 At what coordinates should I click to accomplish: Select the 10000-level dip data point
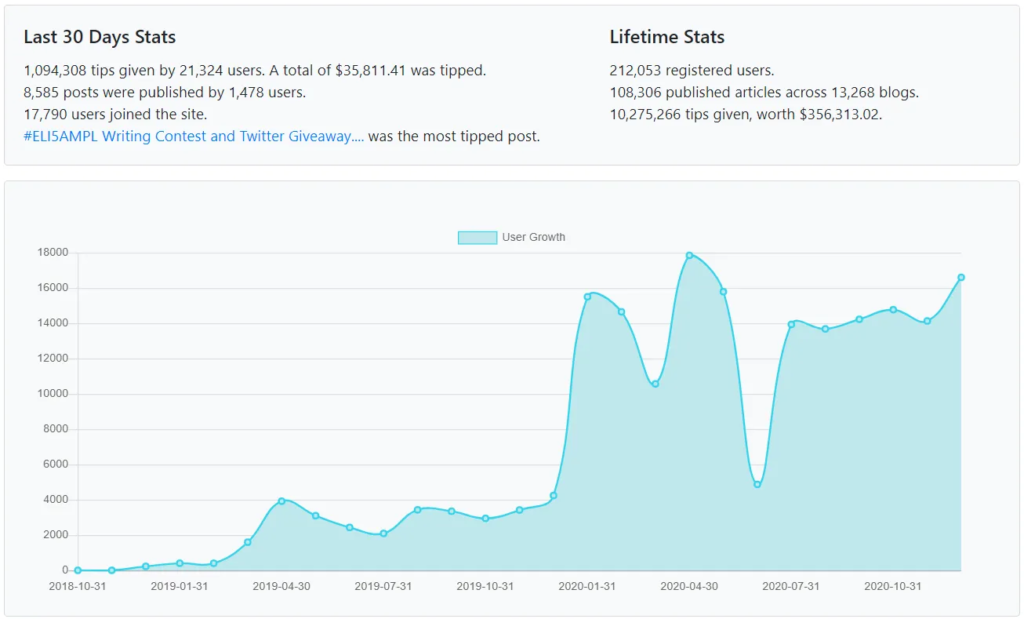655,384
